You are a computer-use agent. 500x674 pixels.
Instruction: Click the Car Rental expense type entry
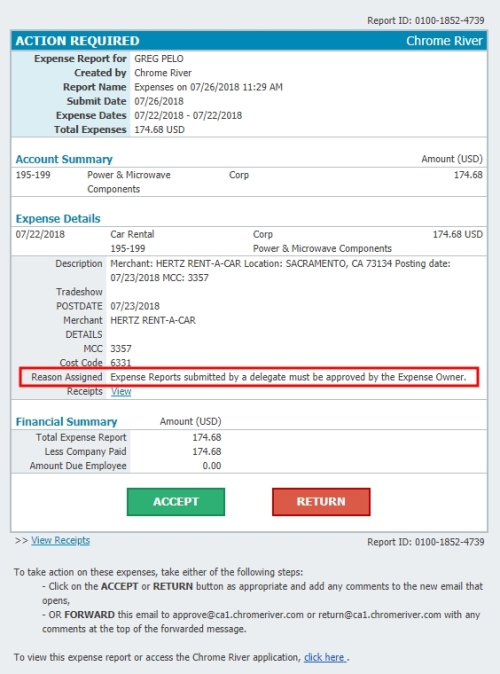tap(132, 234)
